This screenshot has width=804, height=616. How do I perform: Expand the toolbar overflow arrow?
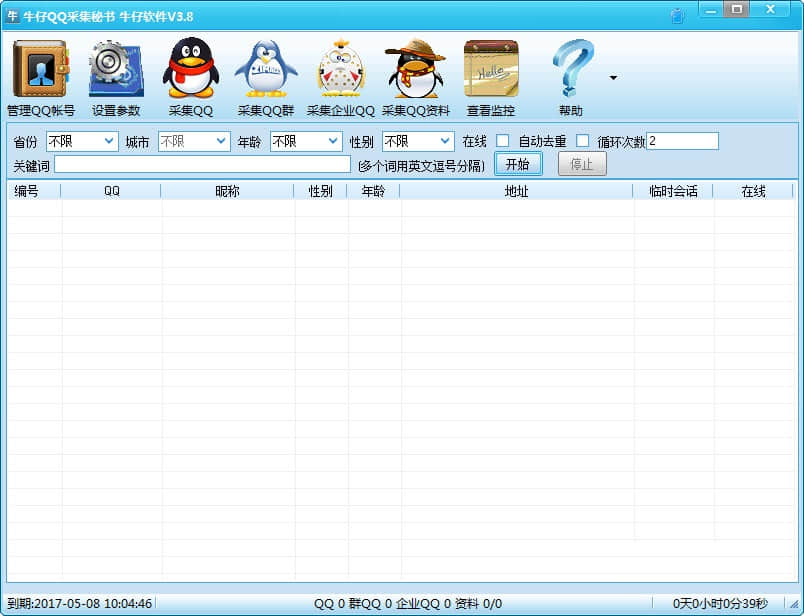pyautogui.click(x=613, y=78)
